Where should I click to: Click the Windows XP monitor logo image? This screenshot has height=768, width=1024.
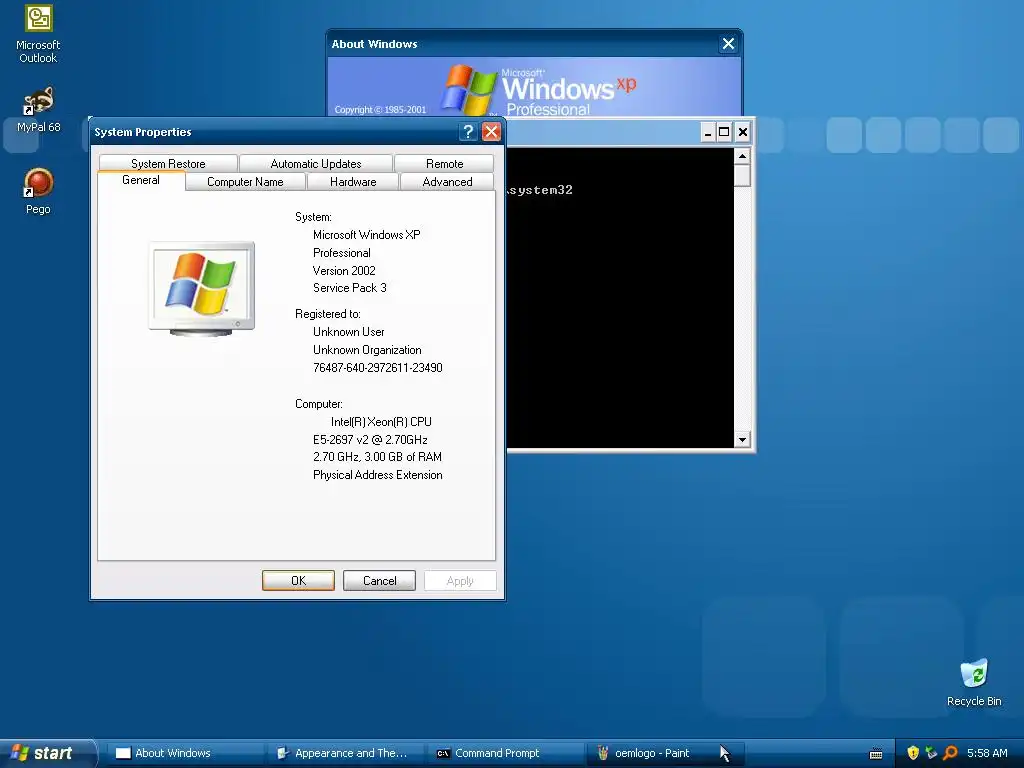click(x=202, y=289)
